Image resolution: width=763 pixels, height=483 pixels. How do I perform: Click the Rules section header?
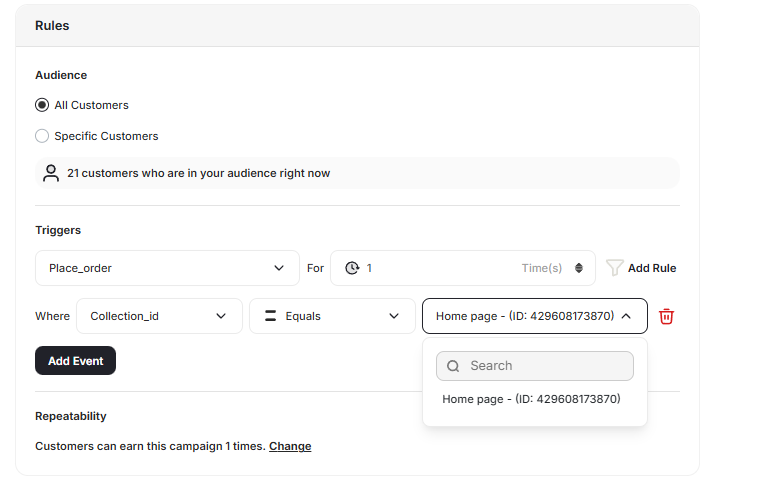52,25
